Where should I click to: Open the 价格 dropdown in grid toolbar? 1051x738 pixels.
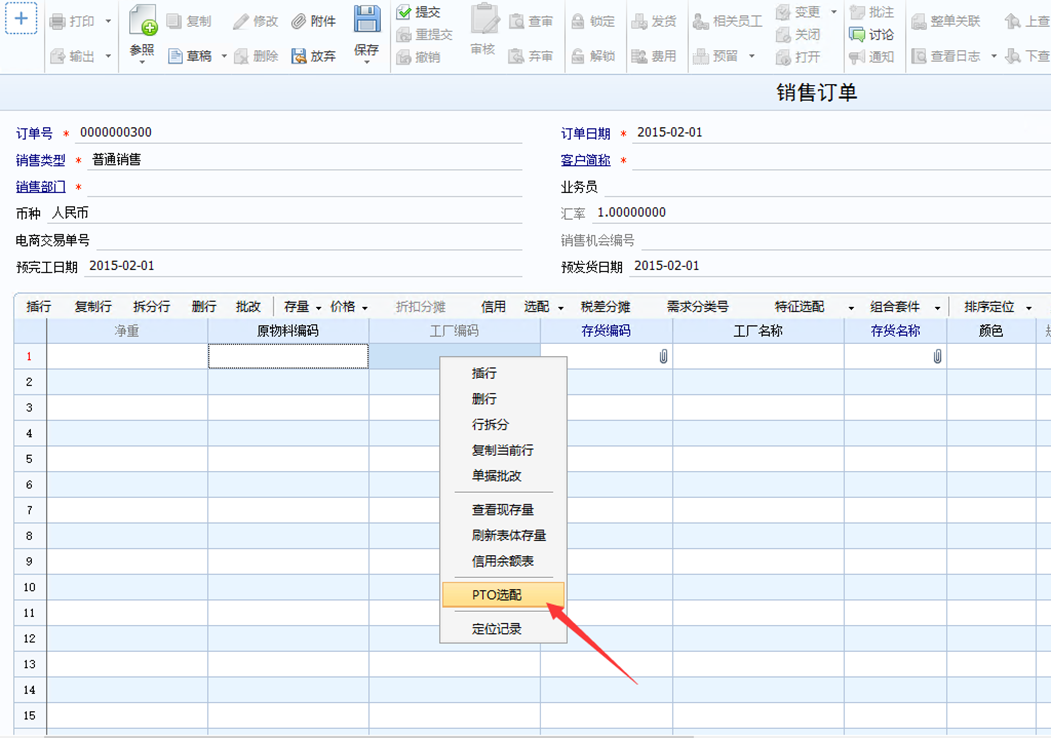365,308
